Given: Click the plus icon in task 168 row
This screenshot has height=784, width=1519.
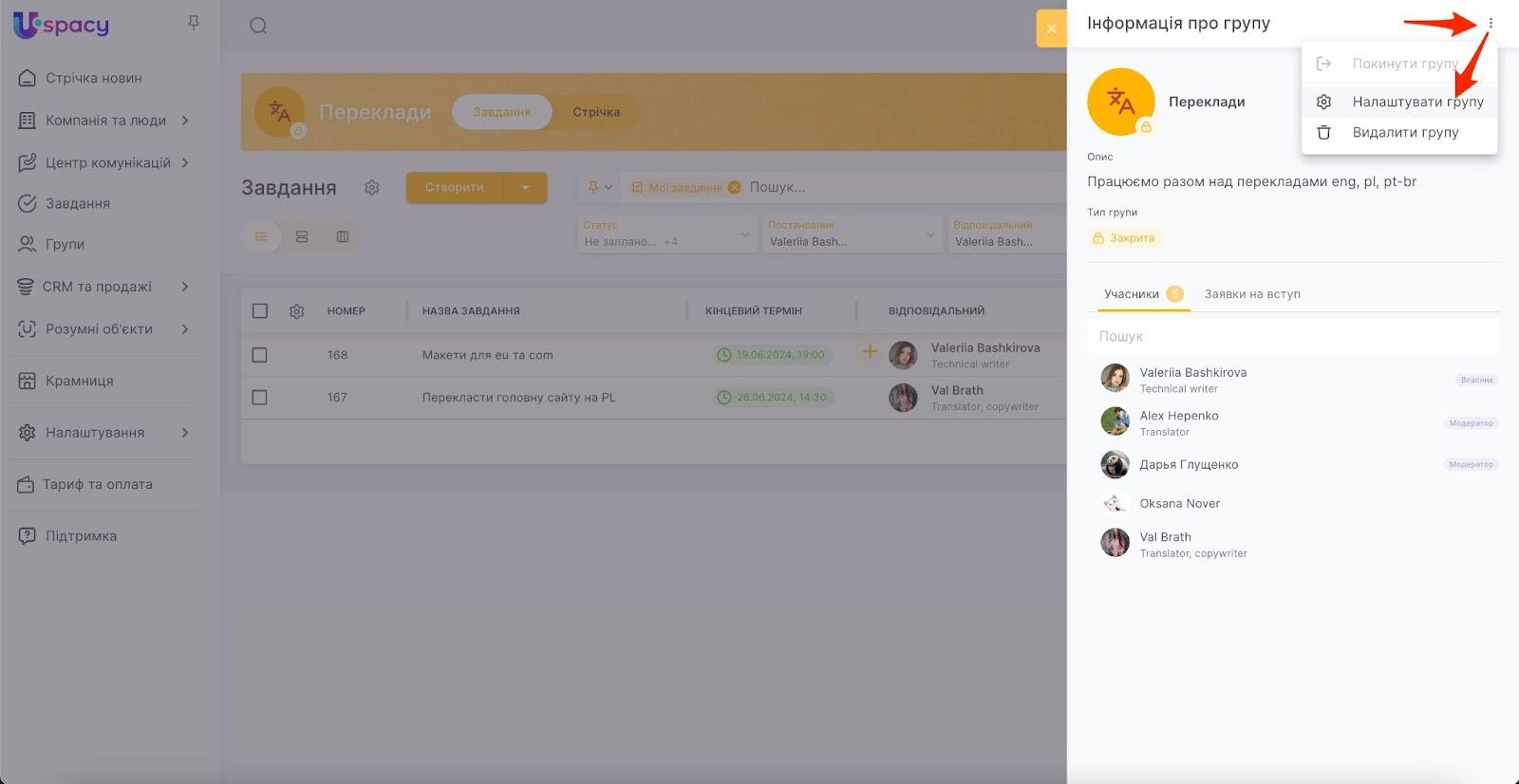Looking at the screenshot, I should [x=869, y=352].
